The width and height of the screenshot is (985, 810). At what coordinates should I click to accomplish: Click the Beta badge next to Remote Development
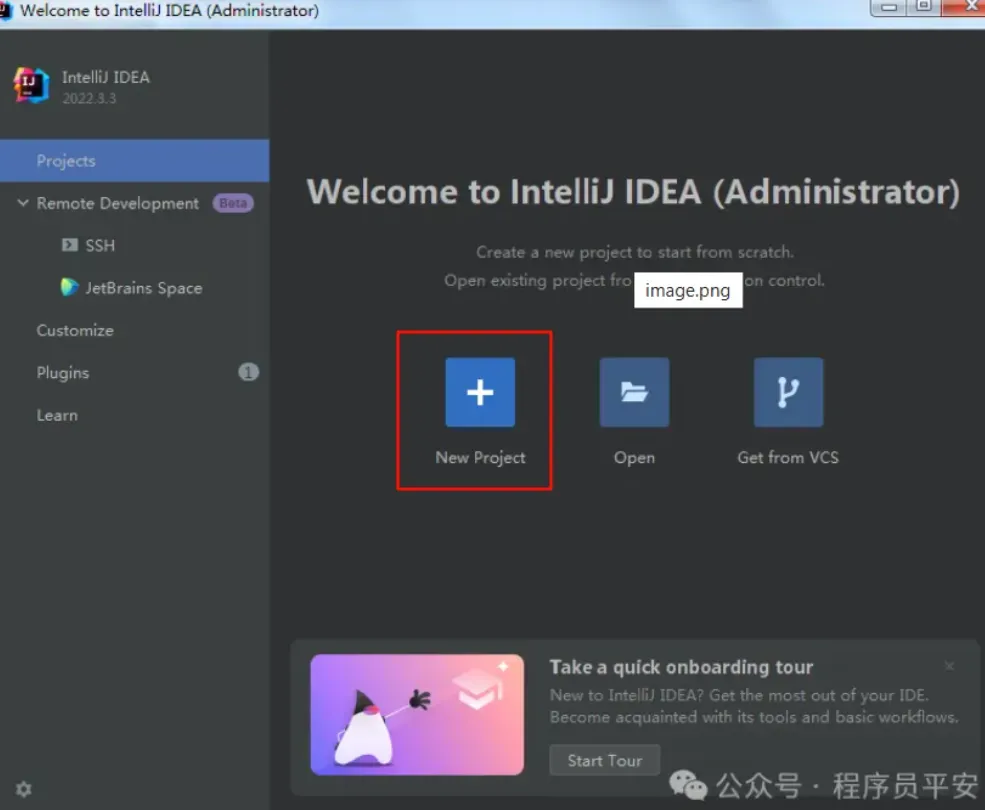[x=233, y=203]
